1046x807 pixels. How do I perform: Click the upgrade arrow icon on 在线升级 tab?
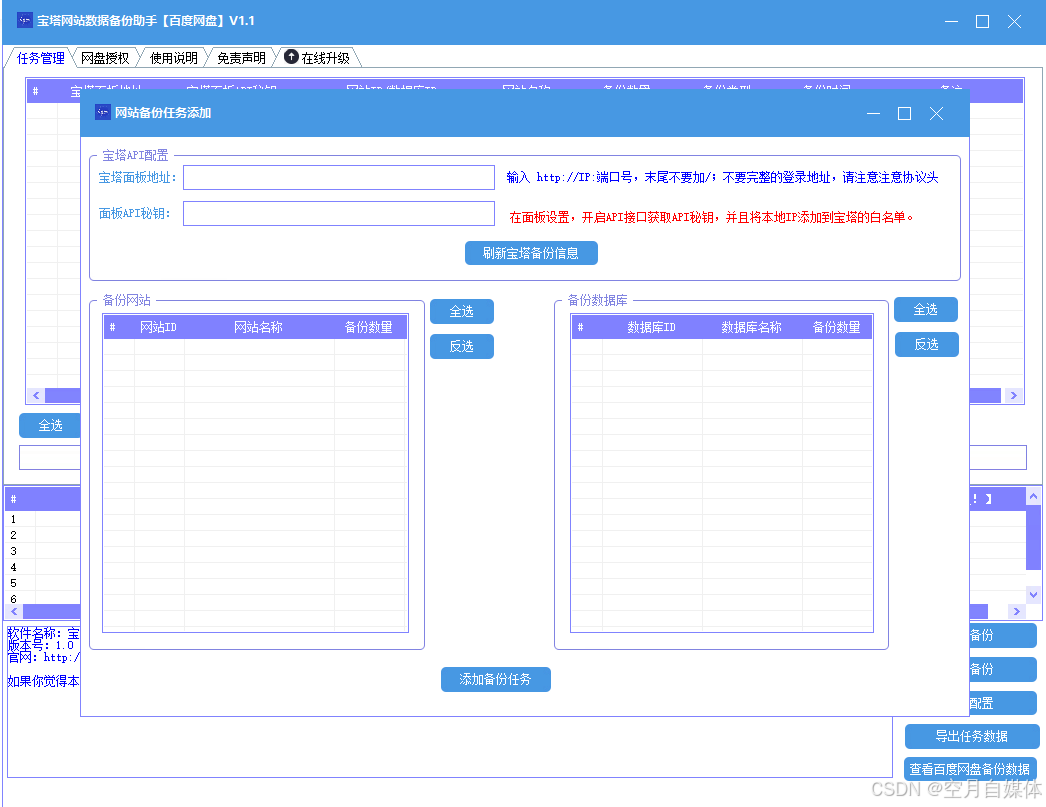tap(291, 57)
